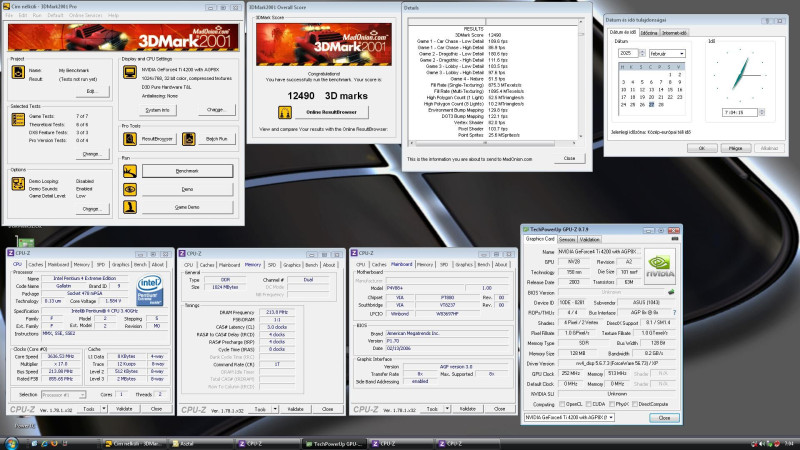Click the Benchmark button in 3DMark2001
This screenshot has width=800, height=450.
tap(187, 171)
